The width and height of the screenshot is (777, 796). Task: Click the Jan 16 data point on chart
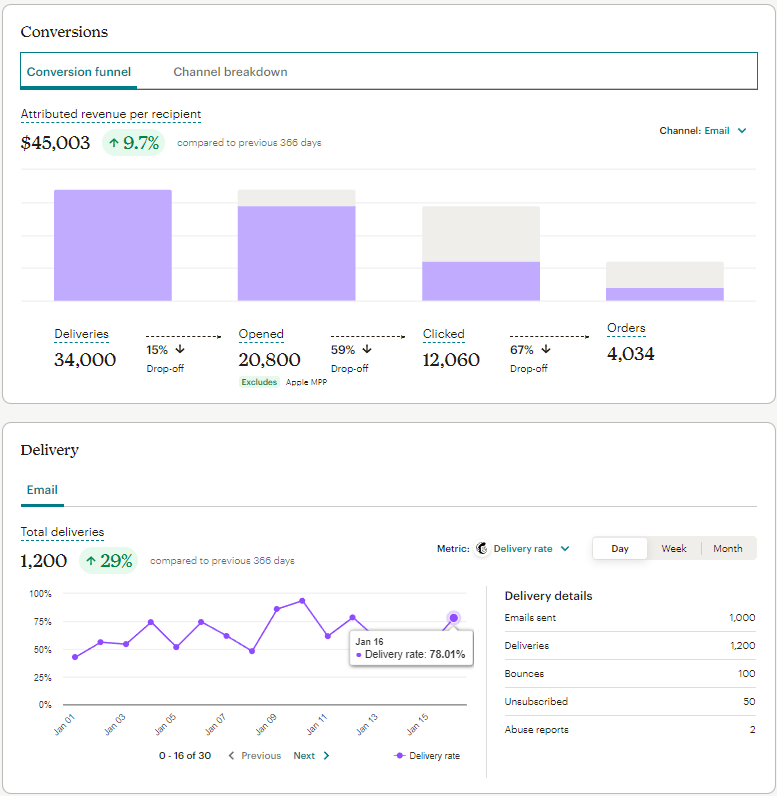[x=454, y=618]
